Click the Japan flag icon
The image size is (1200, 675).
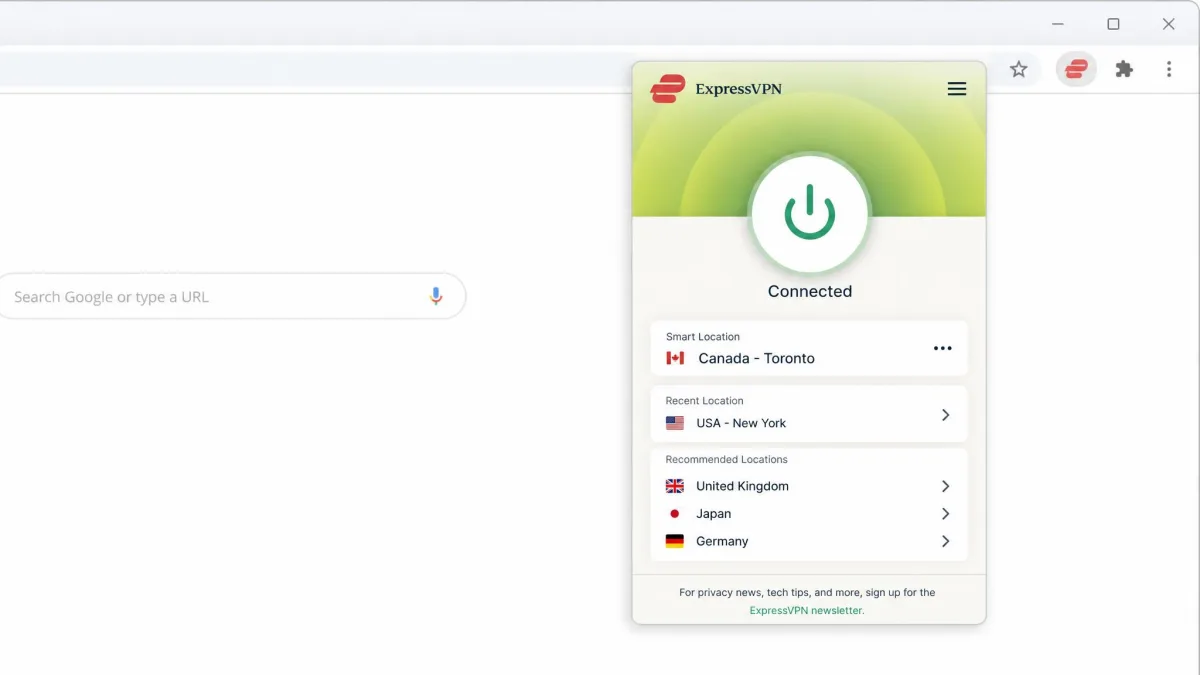675,514
